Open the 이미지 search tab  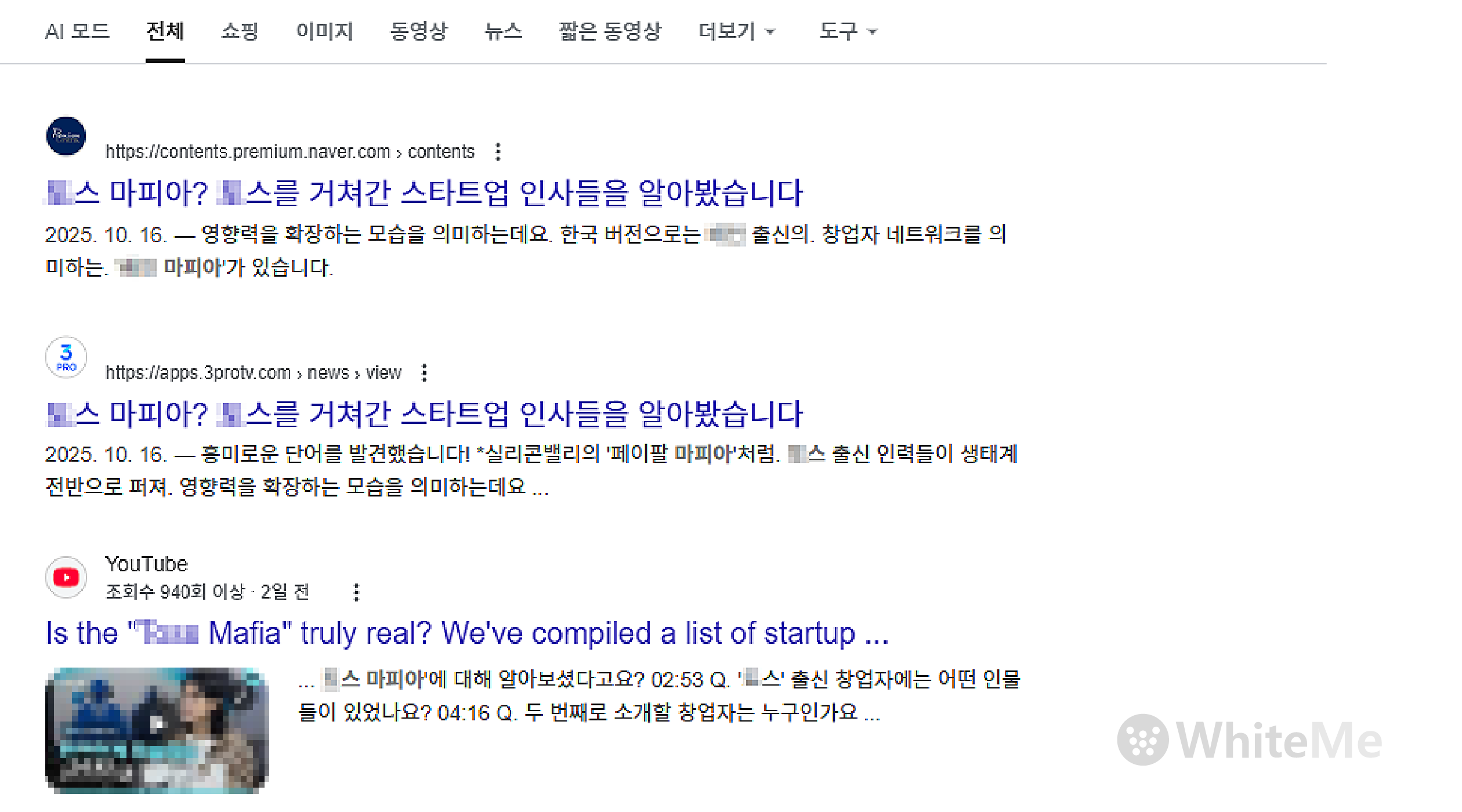point(325,31)
